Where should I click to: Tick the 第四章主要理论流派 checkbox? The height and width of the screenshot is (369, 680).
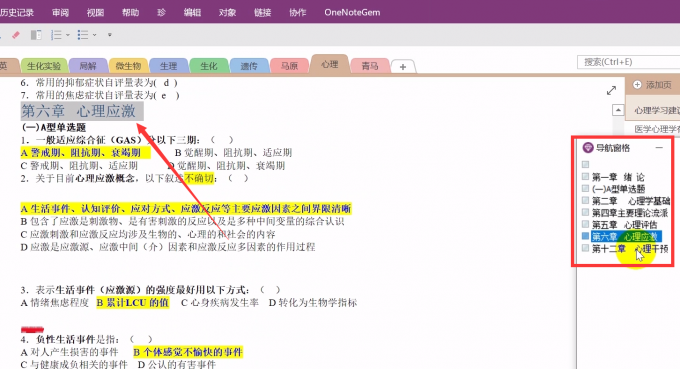[x=585, y=212]
